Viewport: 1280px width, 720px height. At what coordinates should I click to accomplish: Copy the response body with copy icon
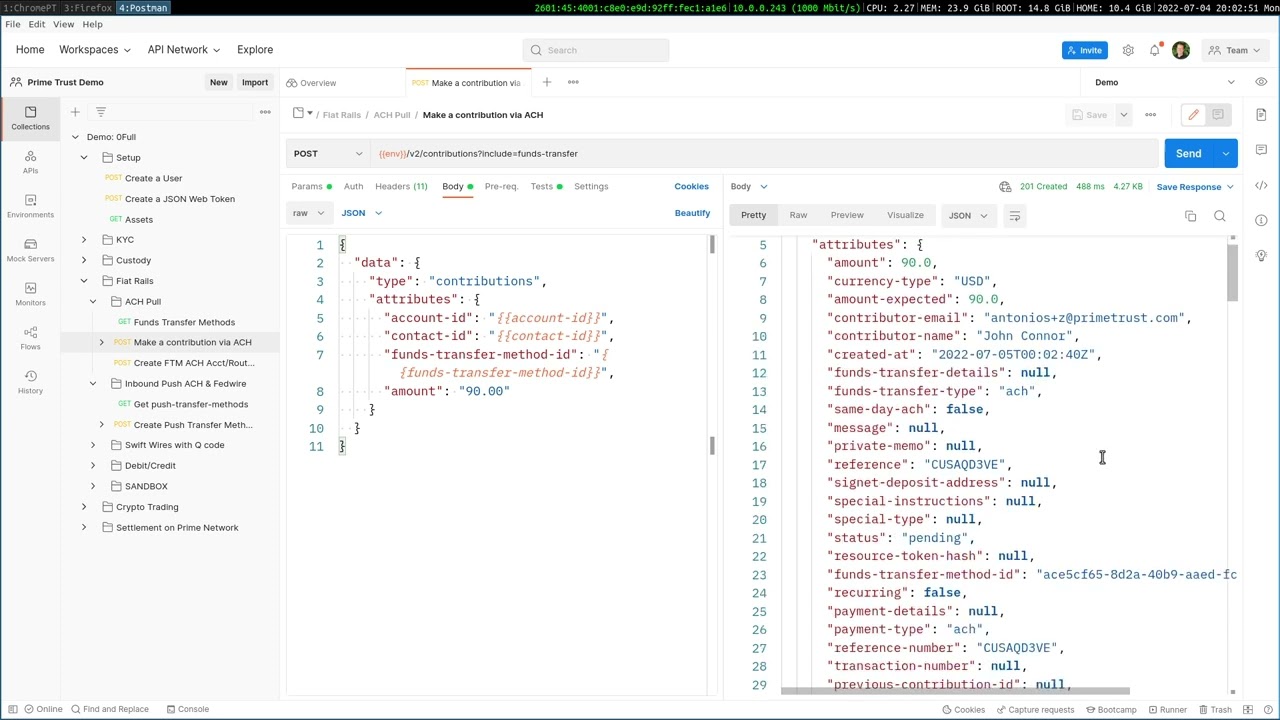tap(1190, 216)
